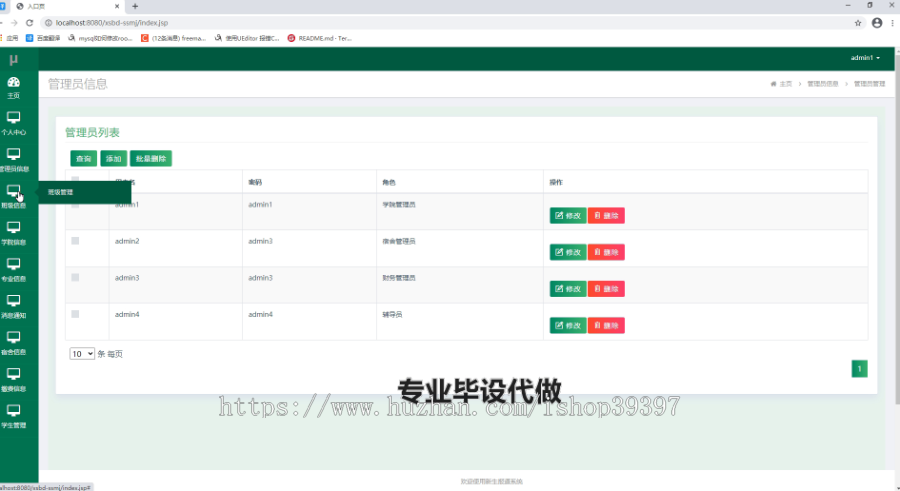Click the 管理员列表 panel title
This screenshot has height=491, width=900.
92,133
